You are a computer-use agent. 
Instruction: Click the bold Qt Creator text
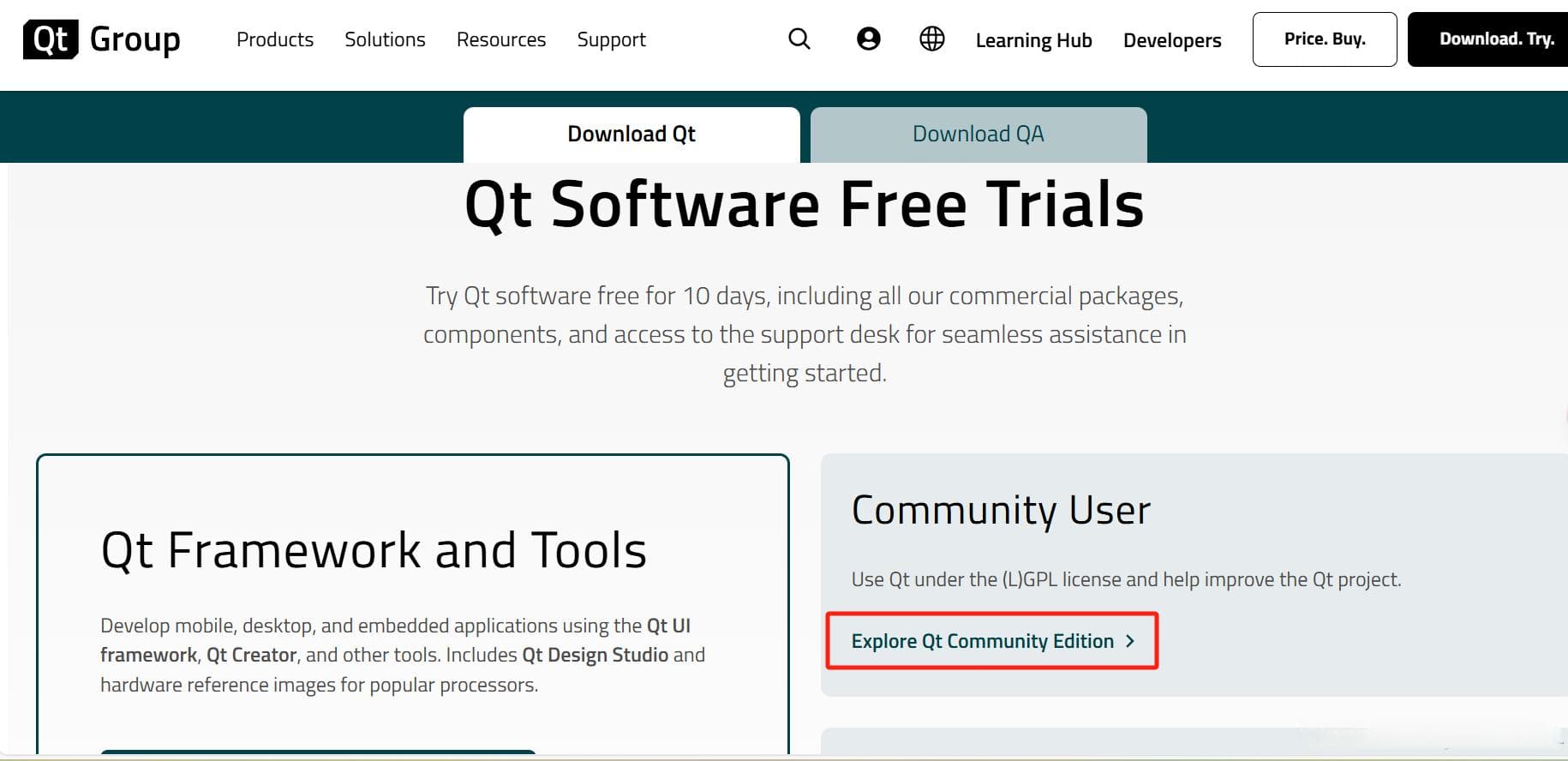click(x=252, y=656)
